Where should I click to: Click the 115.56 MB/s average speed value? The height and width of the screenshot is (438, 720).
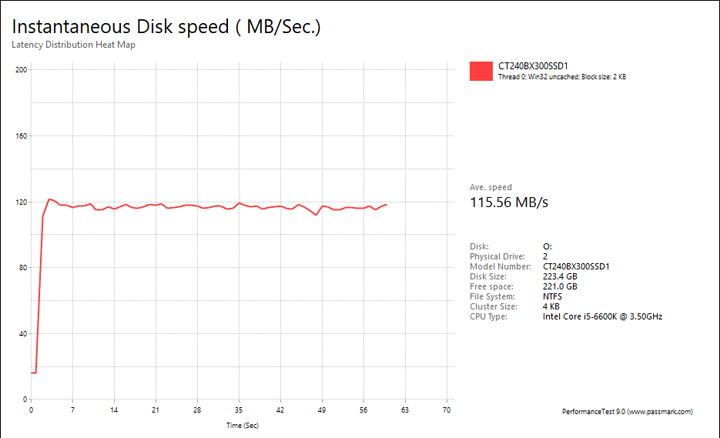(x=509, y=202)
